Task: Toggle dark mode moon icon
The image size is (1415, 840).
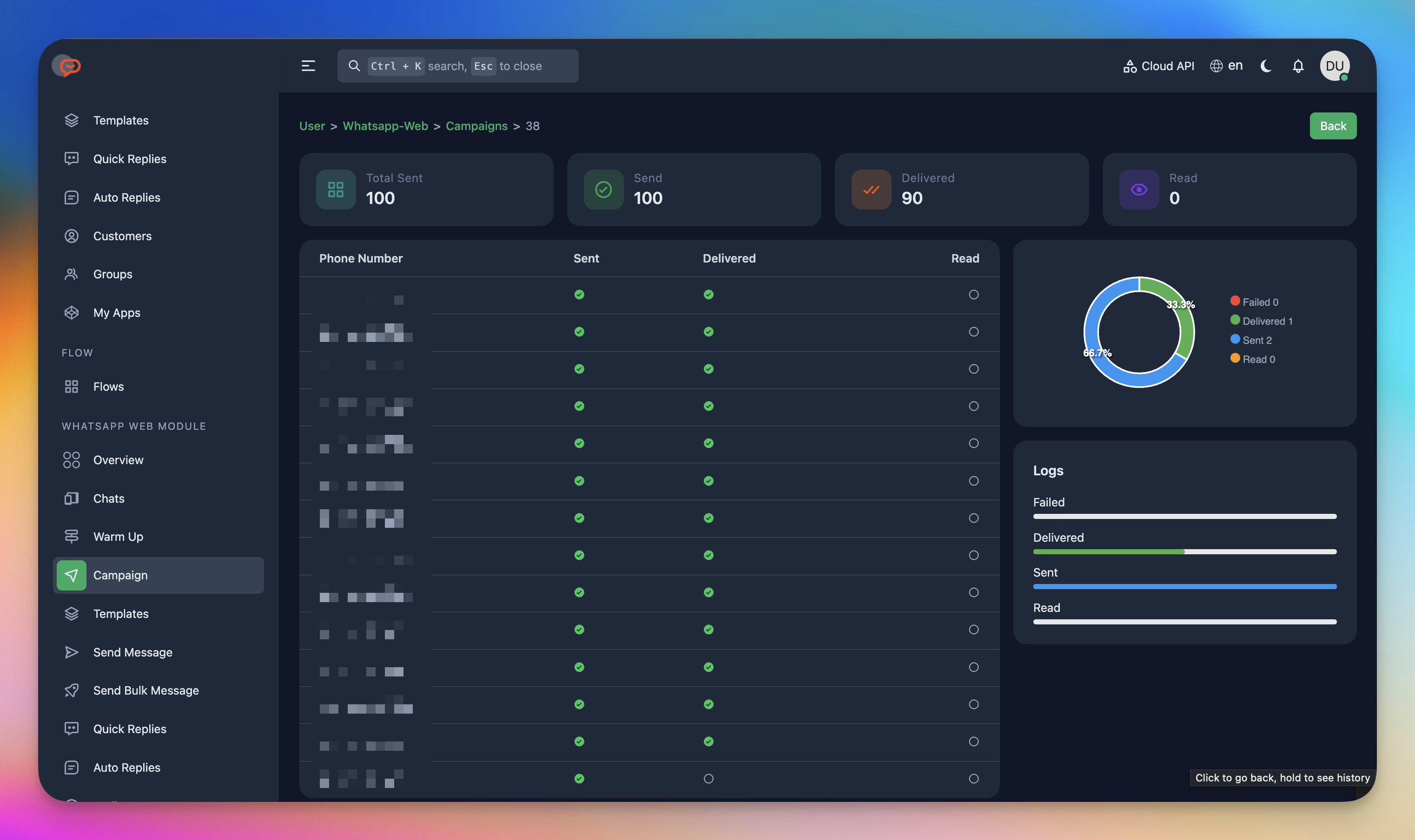Action: 1266,66
